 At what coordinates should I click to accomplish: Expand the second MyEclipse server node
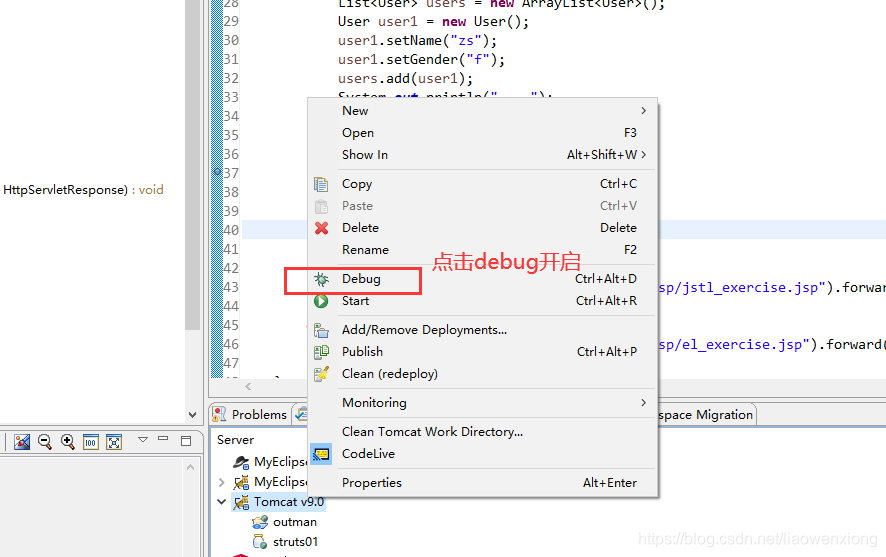click(222, 482)
